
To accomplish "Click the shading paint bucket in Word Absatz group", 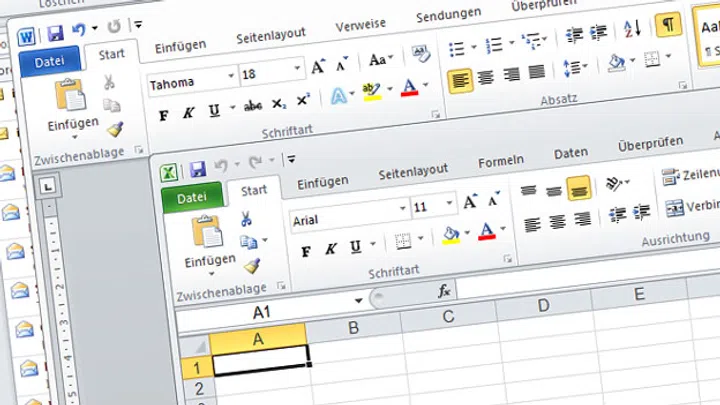I will 616,63.
